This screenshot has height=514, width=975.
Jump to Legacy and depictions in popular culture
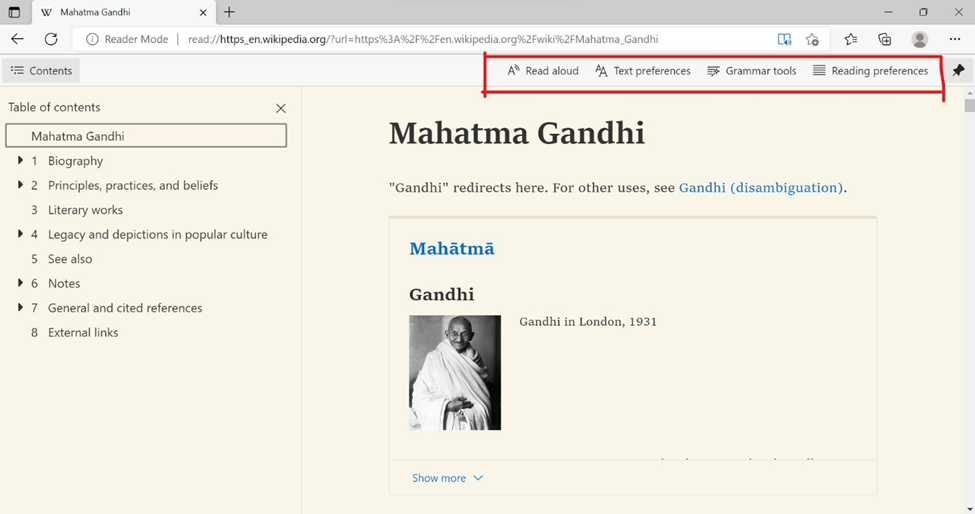click(x=157, y=234)
